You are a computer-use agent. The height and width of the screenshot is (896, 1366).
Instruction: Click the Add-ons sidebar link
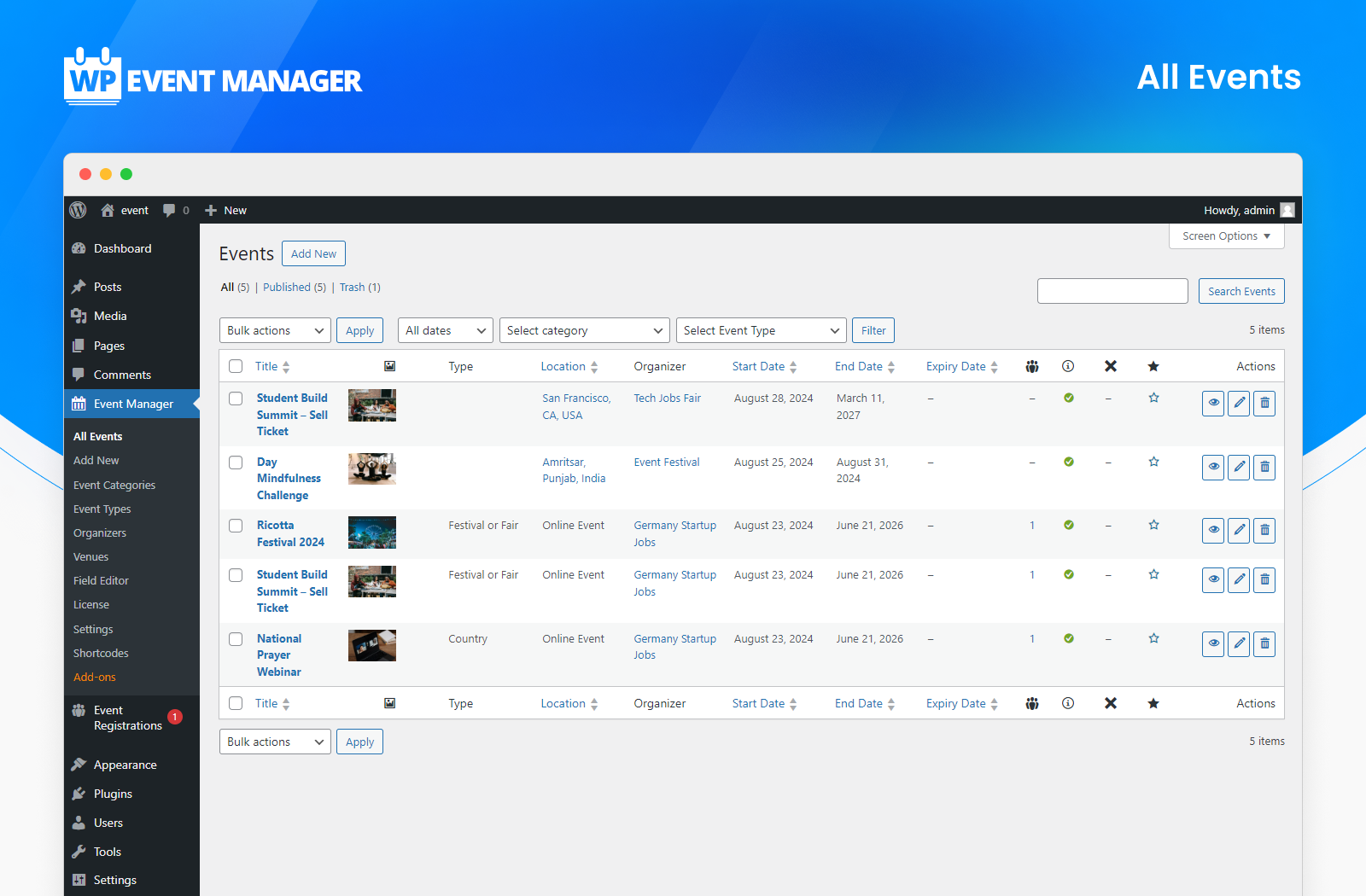[x=94, y=677]
